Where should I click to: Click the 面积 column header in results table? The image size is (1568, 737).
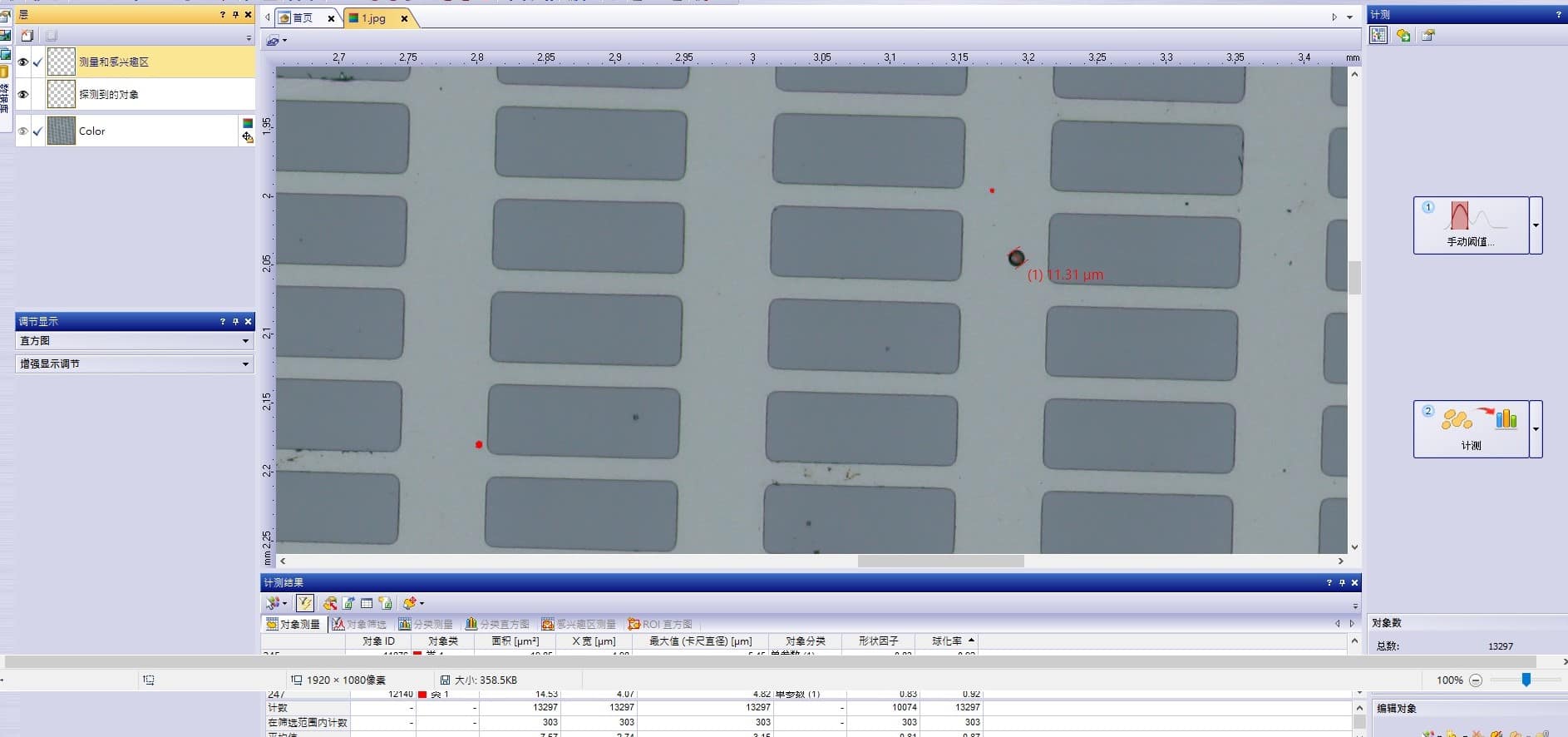pyautogui.click(x=515, y=641)
